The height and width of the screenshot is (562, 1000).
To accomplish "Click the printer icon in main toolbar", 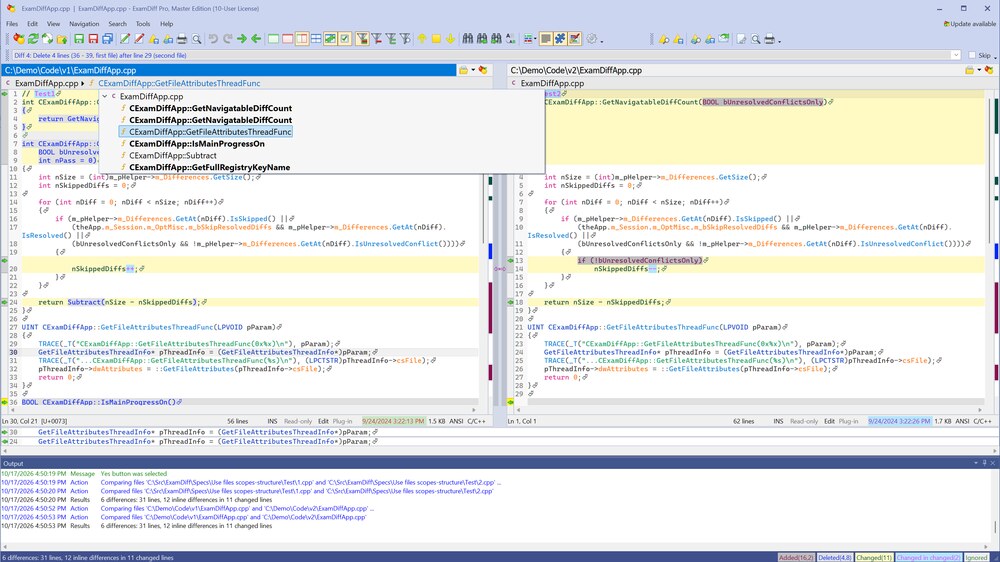I will coord(182,39).
